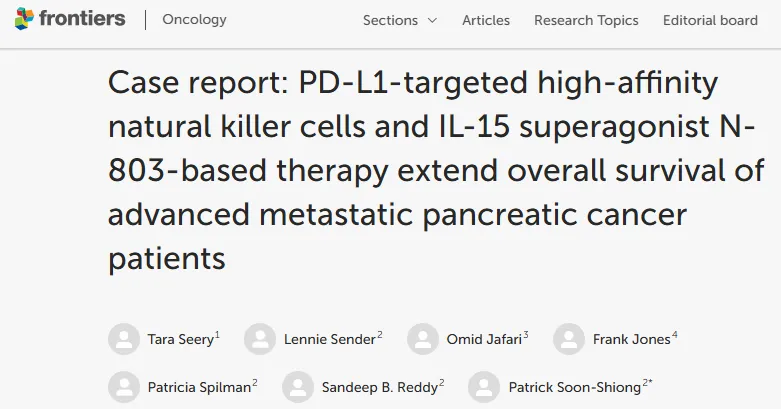
Task: Open Omid Jafari's avatar icon
Action: [x=423, y=339]
